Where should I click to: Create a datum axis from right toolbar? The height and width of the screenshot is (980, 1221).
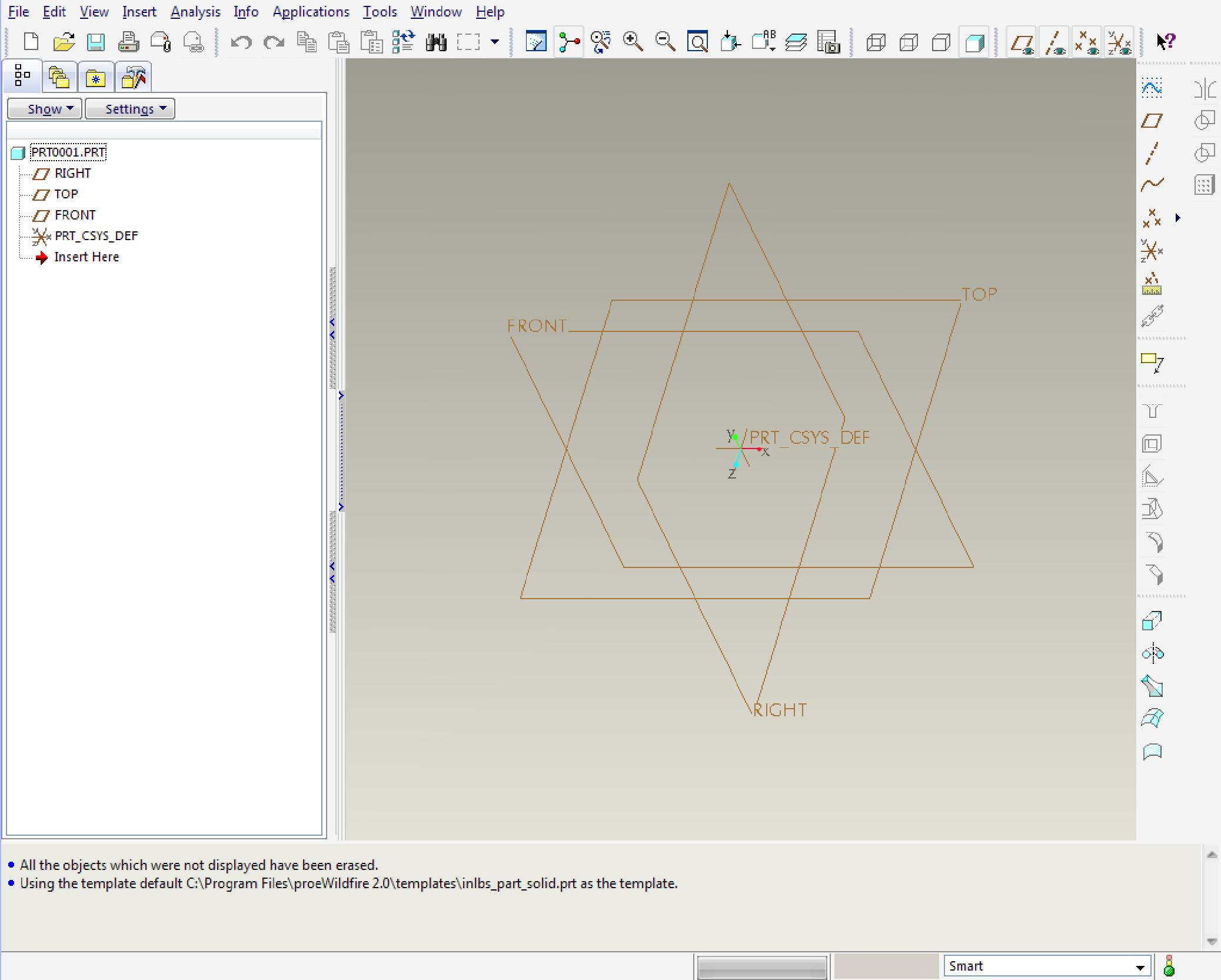[1152, 153]
